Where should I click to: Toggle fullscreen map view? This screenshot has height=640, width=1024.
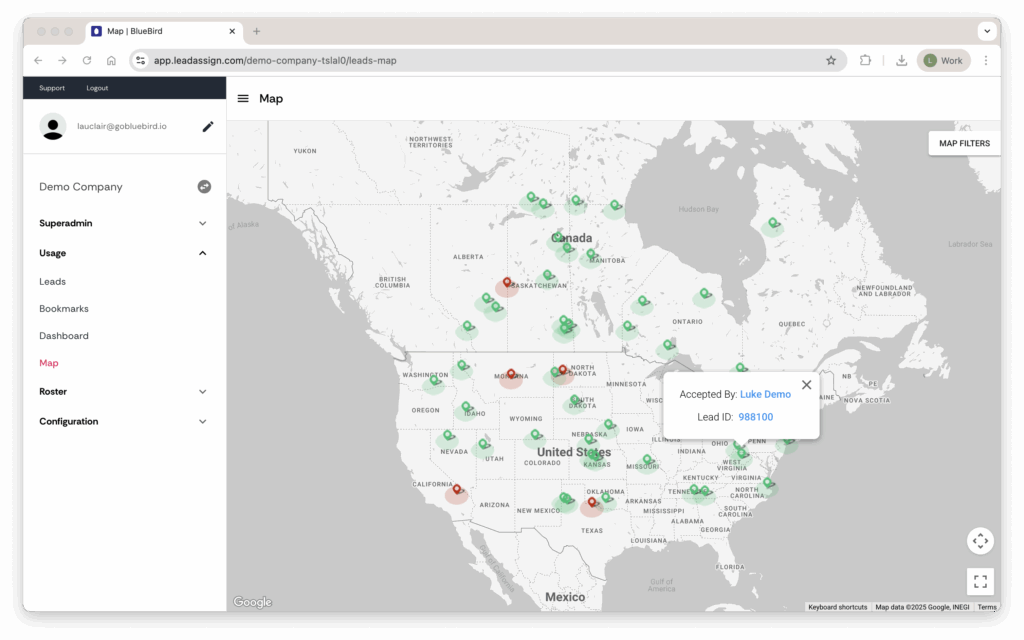coord(980,581)
